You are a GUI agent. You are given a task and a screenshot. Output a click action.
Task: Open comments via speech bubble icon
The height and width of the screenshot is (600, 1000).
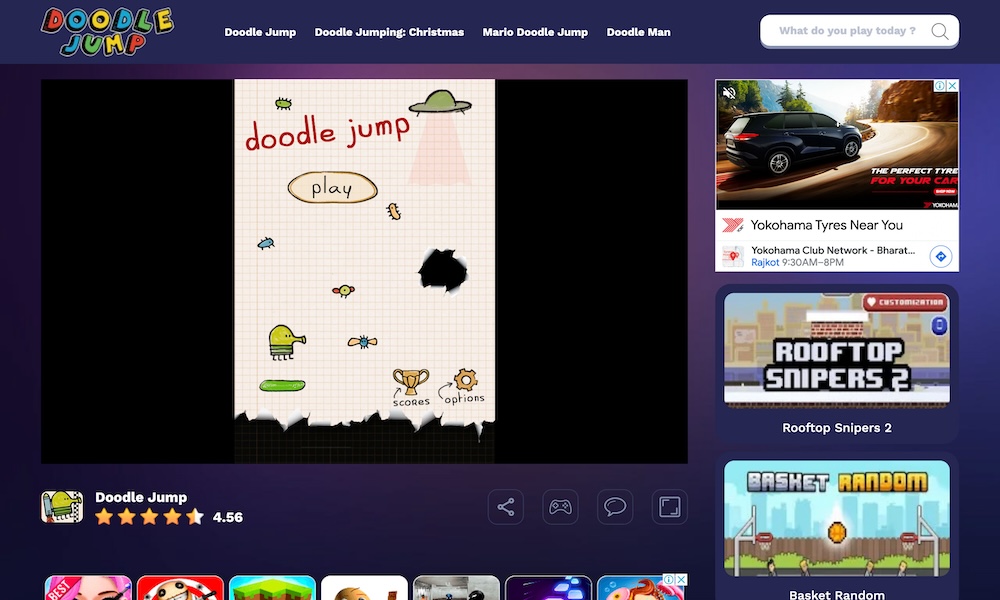pos(615,507)
